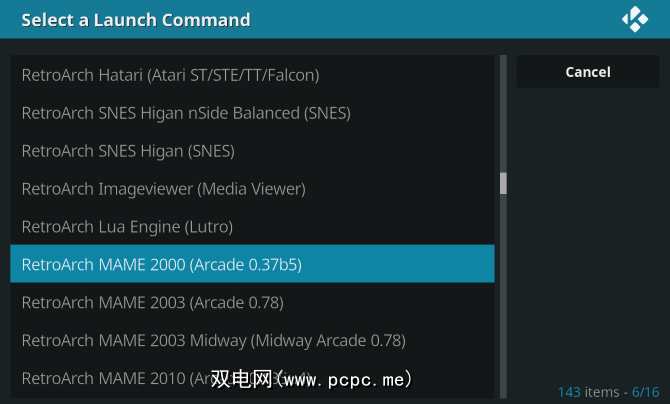Click the Kodi logo icon

(635, 19)
